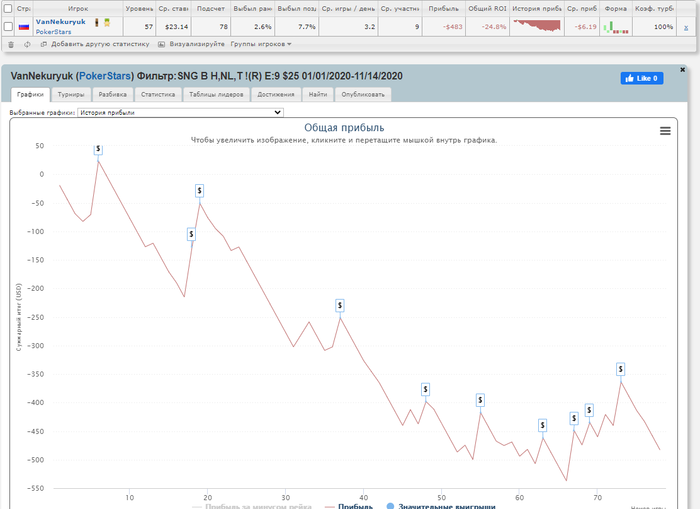Screen dimensions: 700x509
Task: Switch to Разбивка tab
Action: [112, 94]
